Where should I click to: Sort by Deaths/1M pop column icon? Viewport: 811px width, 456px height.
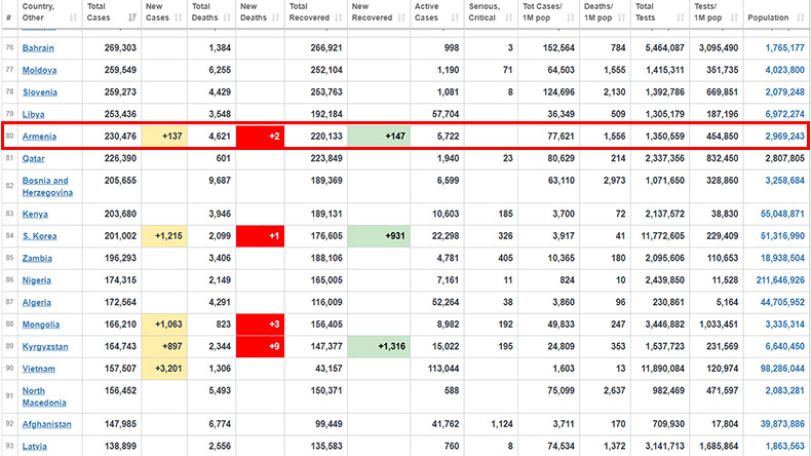[x=622, y=18]
